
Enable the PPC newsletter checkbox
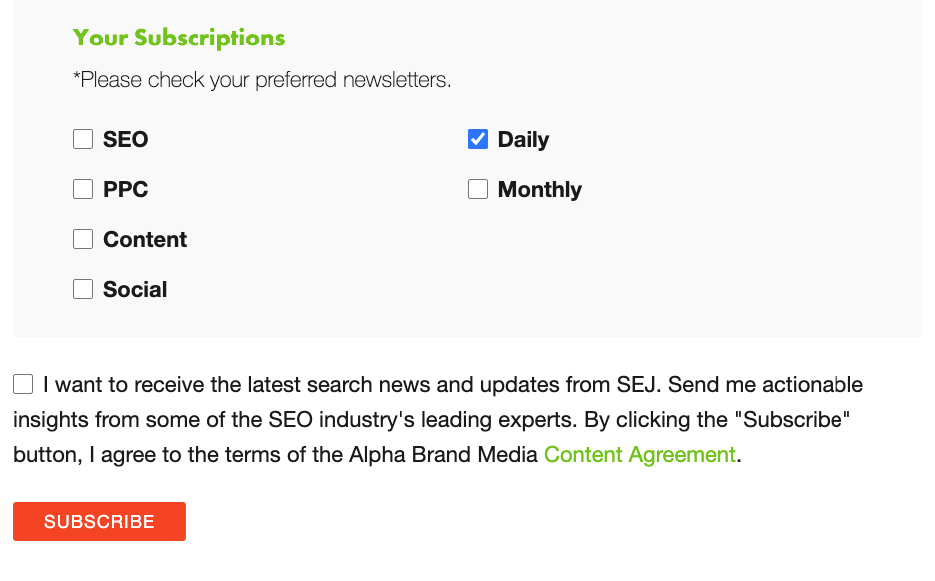[x=83, y=189]
